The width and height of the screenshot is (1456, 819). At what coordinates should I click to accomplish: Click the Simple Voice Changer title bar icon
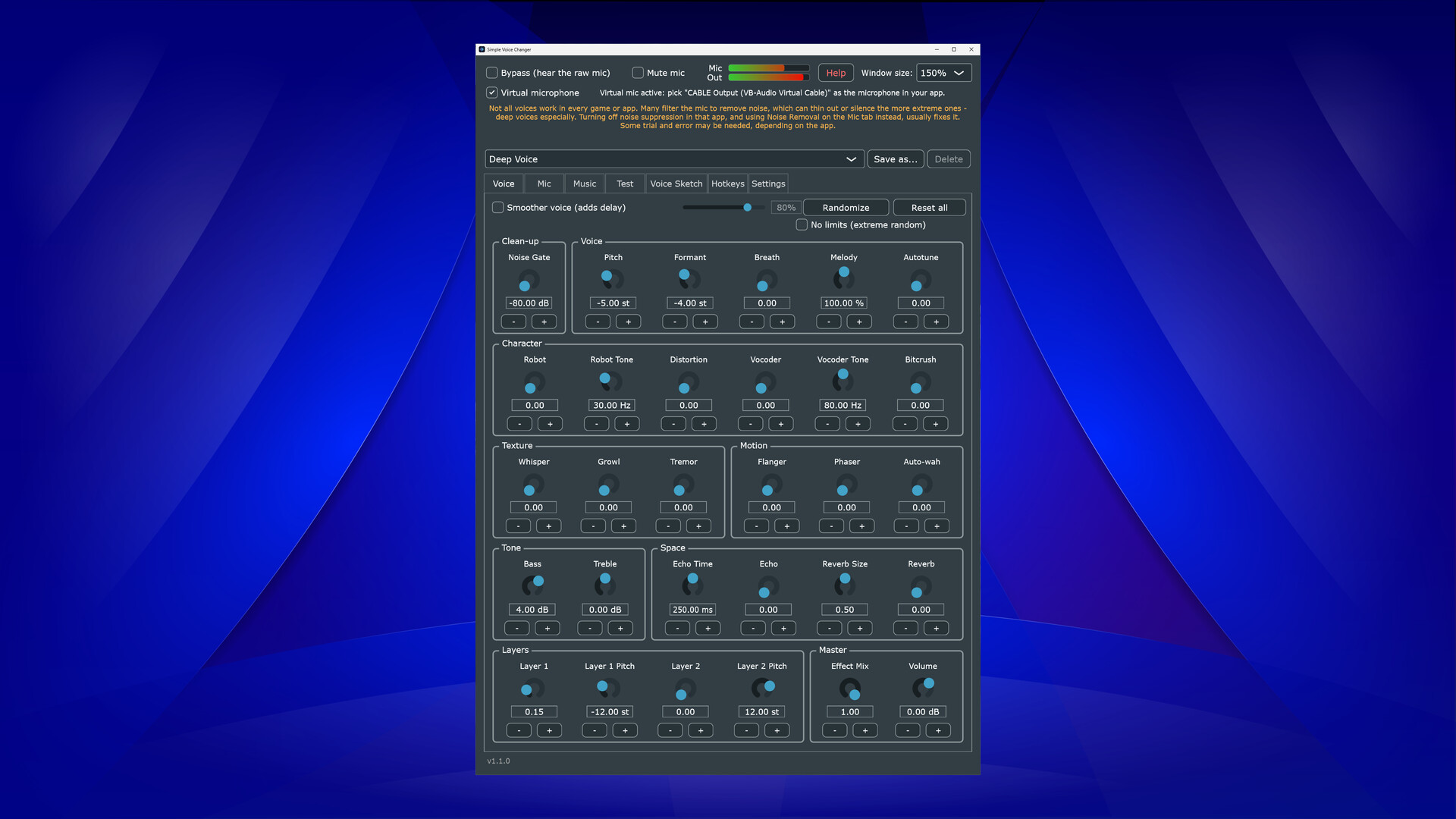coord(482,49)
